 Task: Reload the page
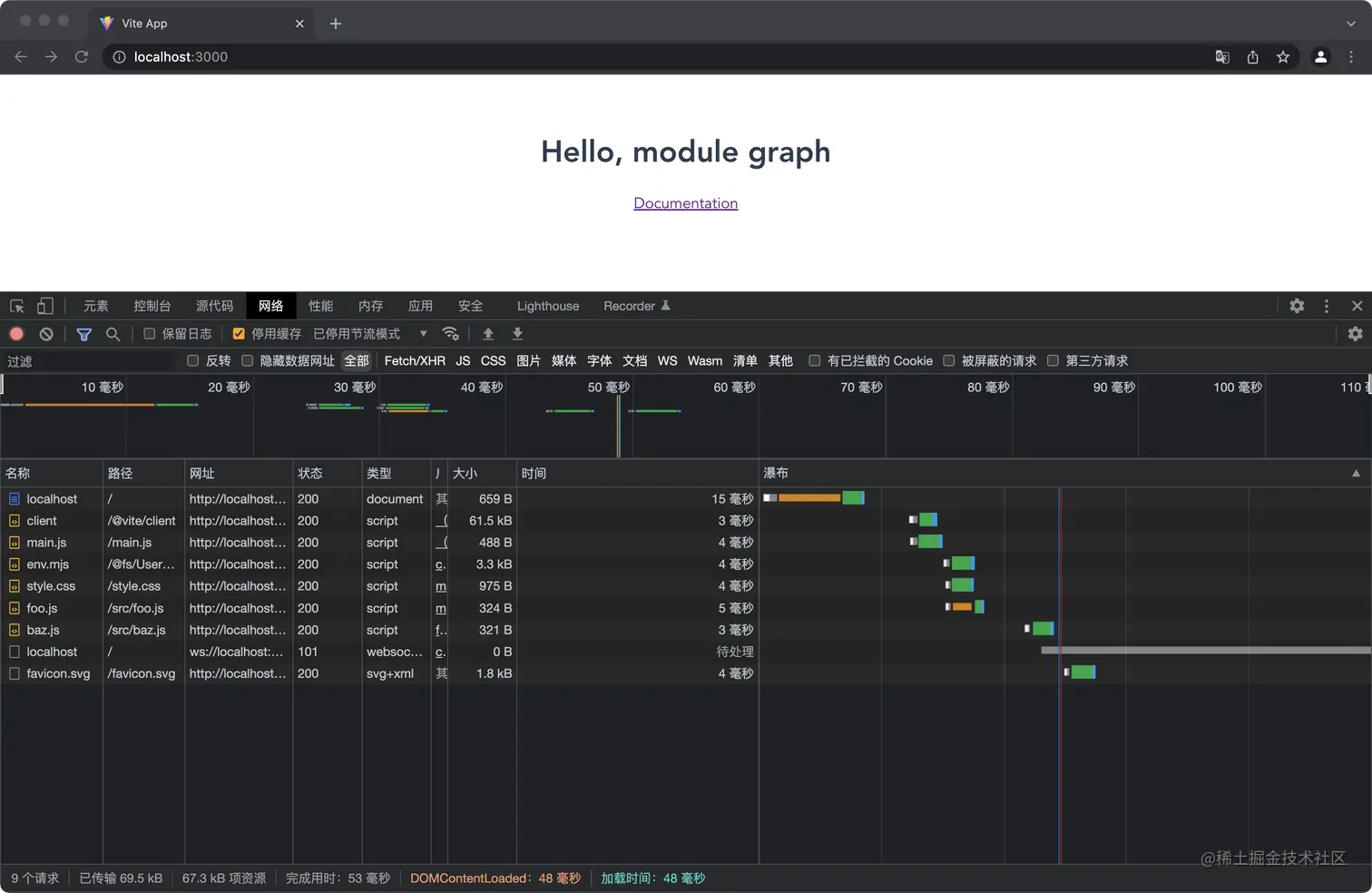coord(81,56)
